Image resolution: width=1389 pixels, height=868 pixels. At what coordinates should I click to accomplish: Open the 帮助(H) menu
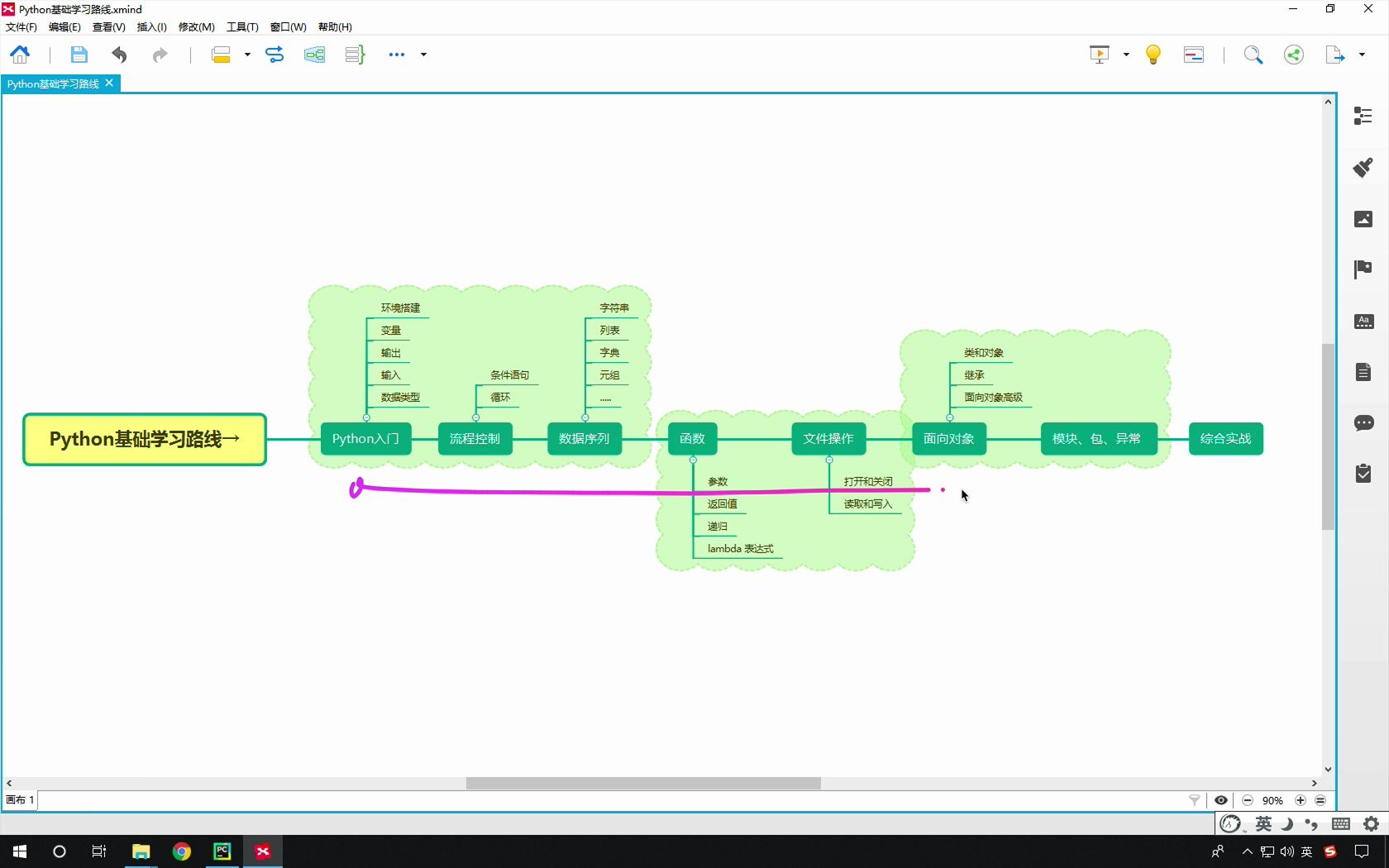335,27
